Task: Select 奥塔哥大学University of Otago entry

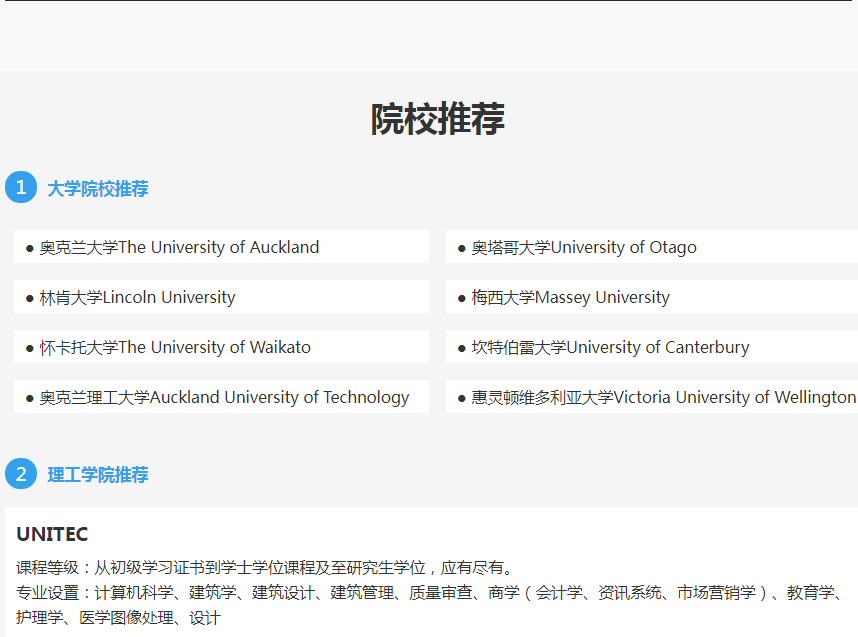Action: [x=652, y=247]
